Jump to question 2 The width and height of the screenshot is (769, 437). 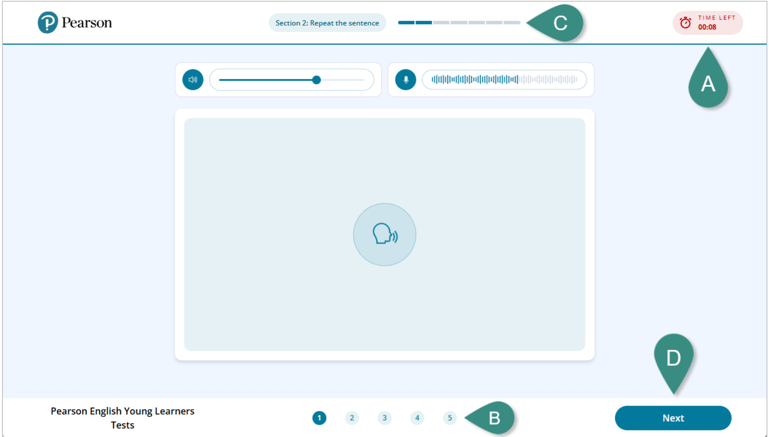[x=352, y=418]
